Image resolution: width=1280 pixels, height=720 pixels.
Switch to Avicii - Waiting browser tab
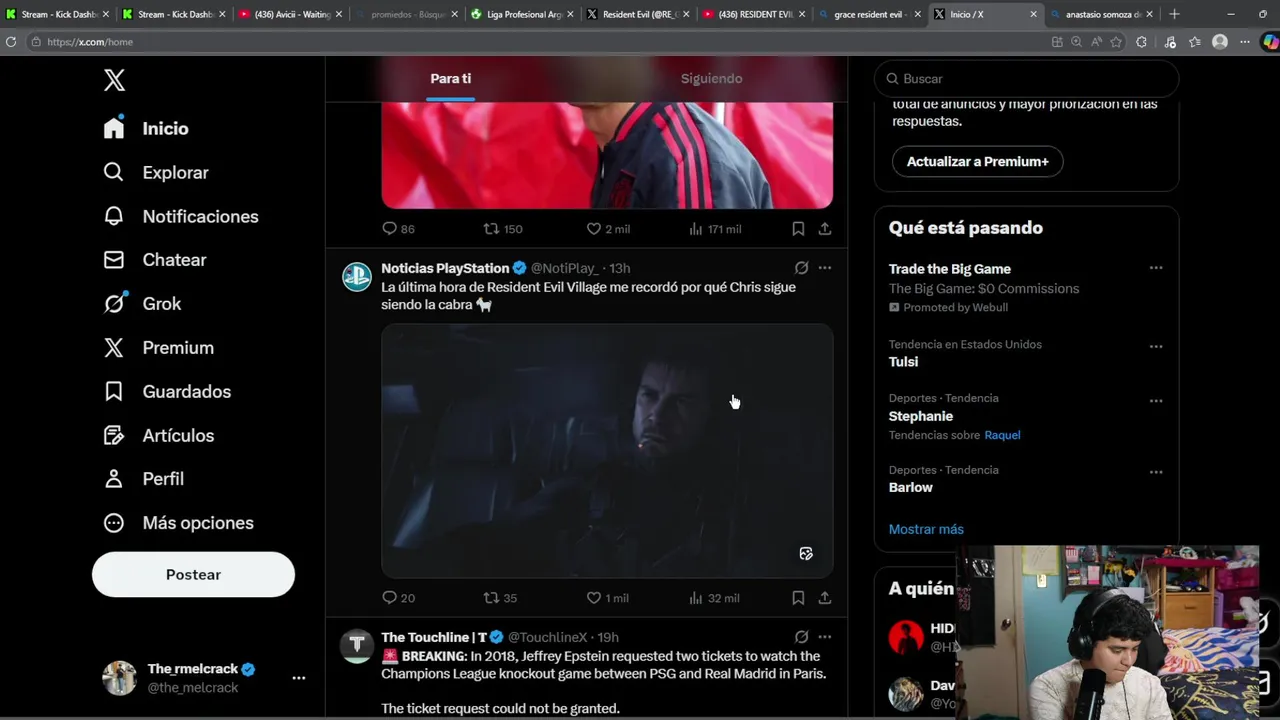pos(291,14)
